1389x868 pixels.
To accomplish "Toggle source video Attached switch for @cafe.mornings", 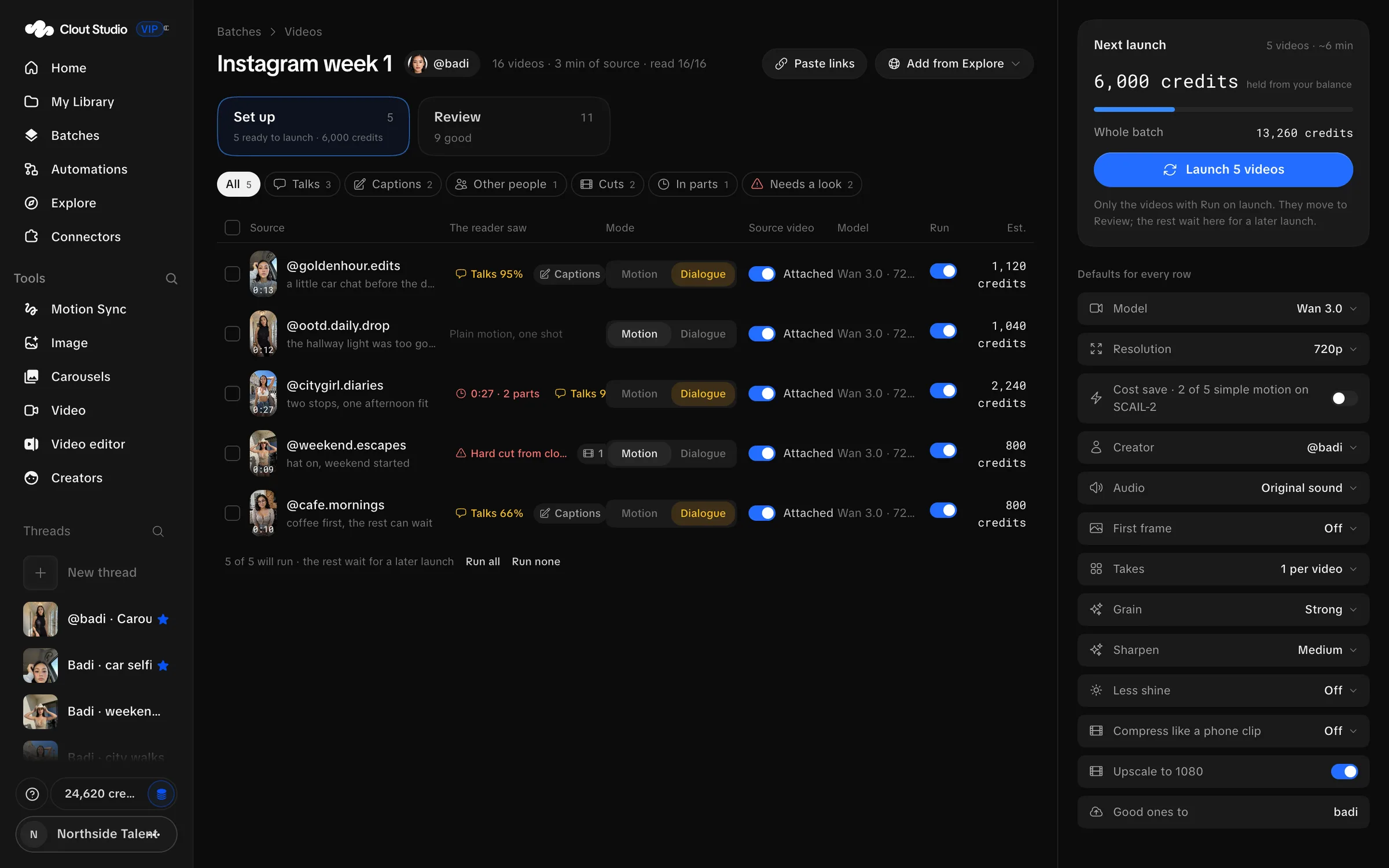I will (762, 513).
